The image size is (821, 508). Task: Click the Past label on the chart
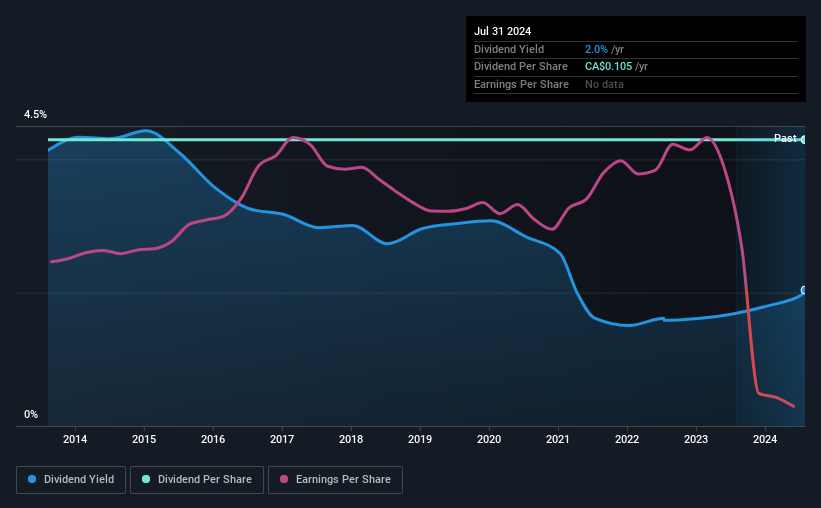click(x=785, y=138)
